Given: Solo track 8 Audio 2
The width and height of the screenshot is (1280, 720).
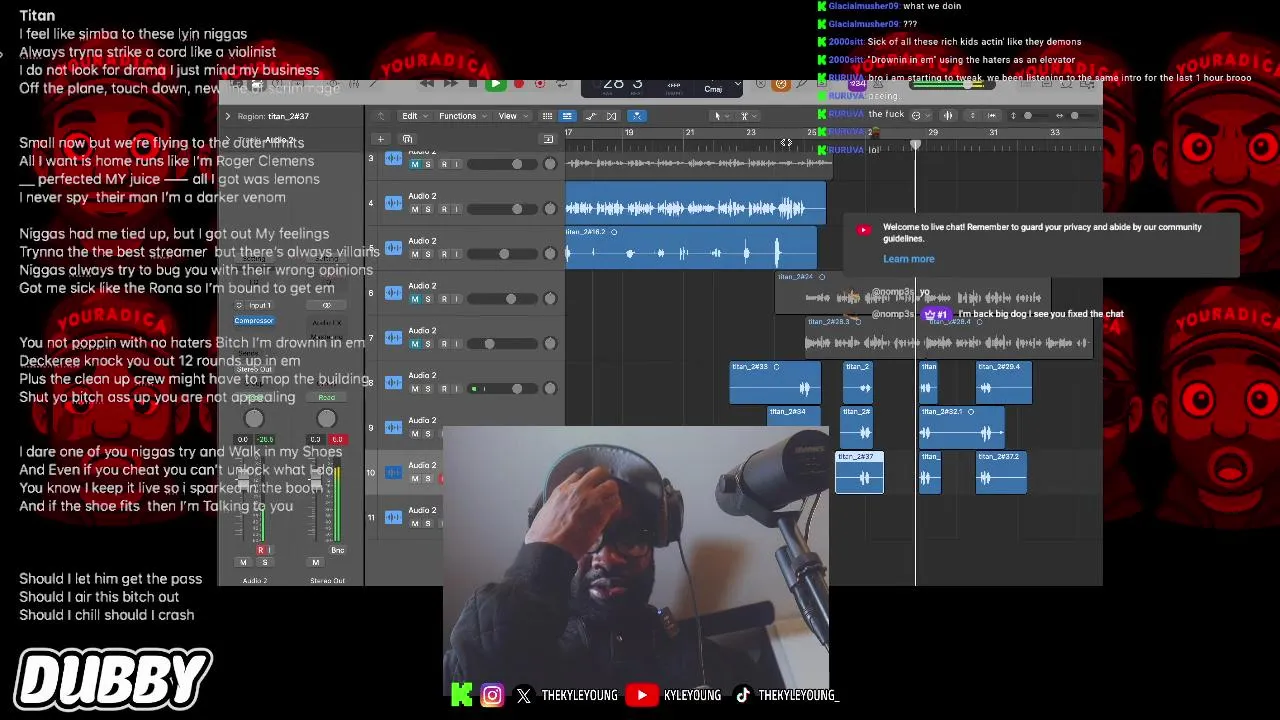Looking at the screenshot, I should click(428, 389).
